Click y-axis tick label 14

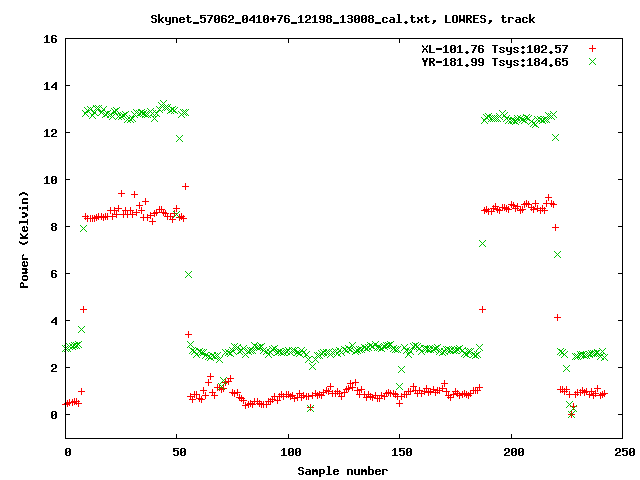tap(50, 86)
